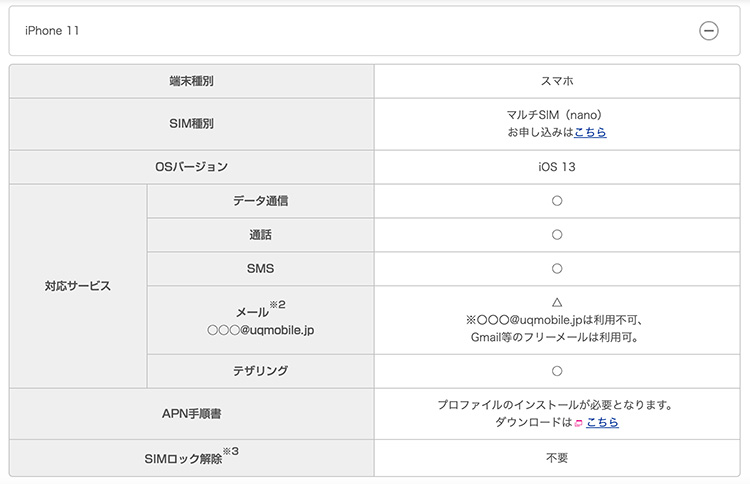Click the circle mark in データ通信 row

(x=557, y=201)
